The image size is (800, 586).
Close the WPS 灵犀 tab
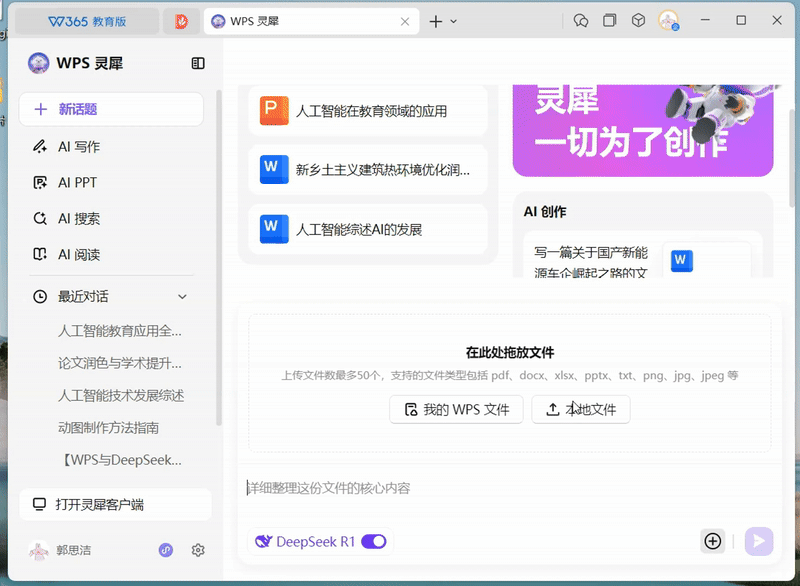click(405, 21)
